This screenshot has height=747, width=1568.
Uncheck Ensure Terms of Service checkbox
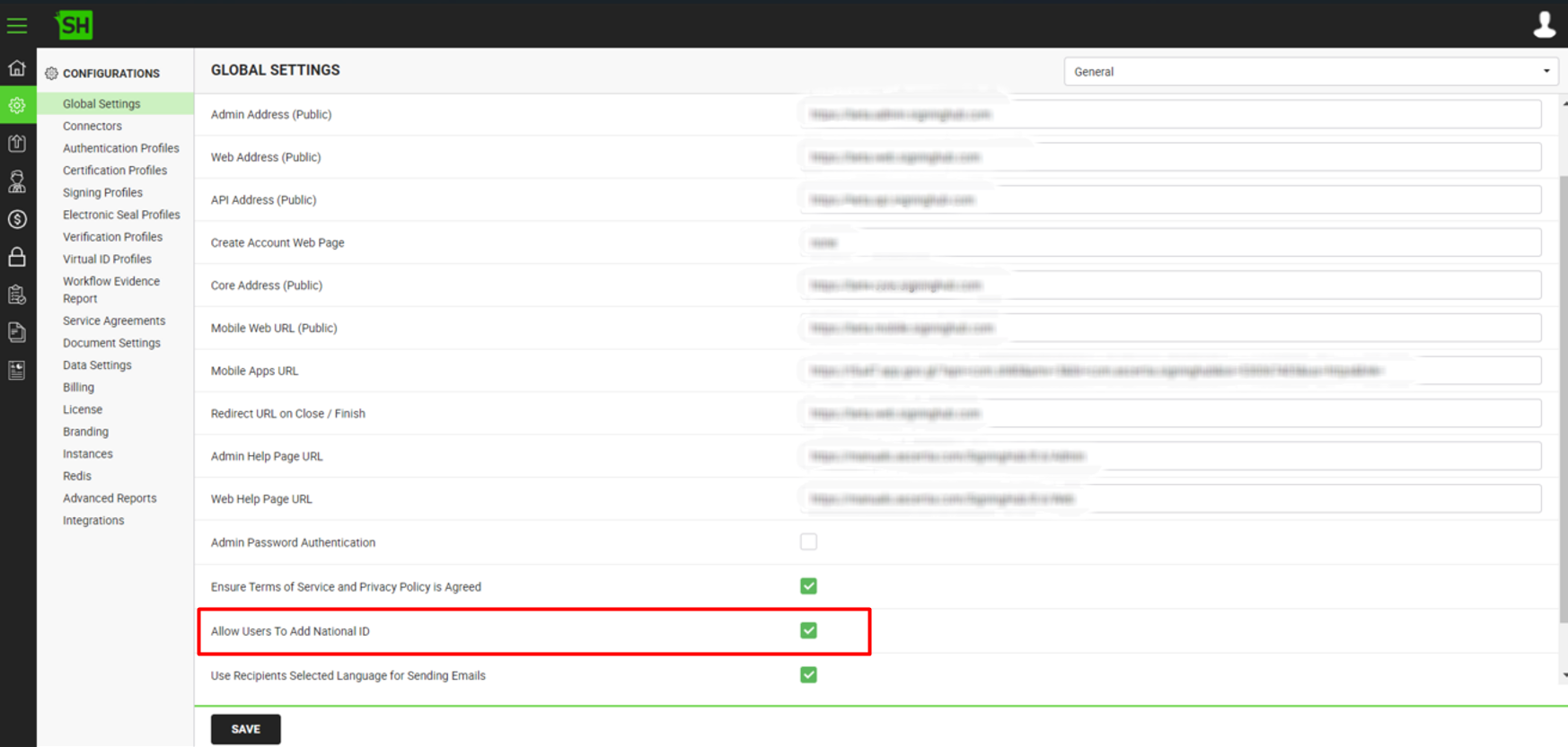click(808, 586)
